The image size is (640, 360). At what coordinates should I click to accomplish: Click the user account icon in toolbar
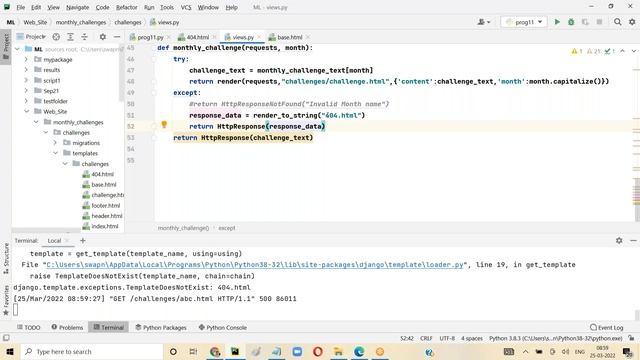484,22
